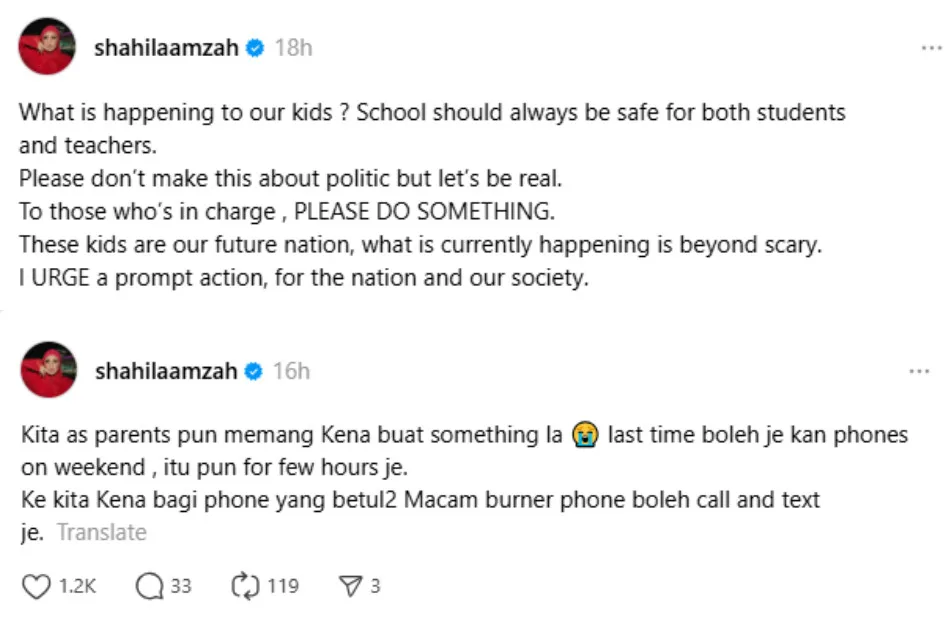950x620 pixels.
Task: Click verified badge on first post
Action: [x=255, y=48]
